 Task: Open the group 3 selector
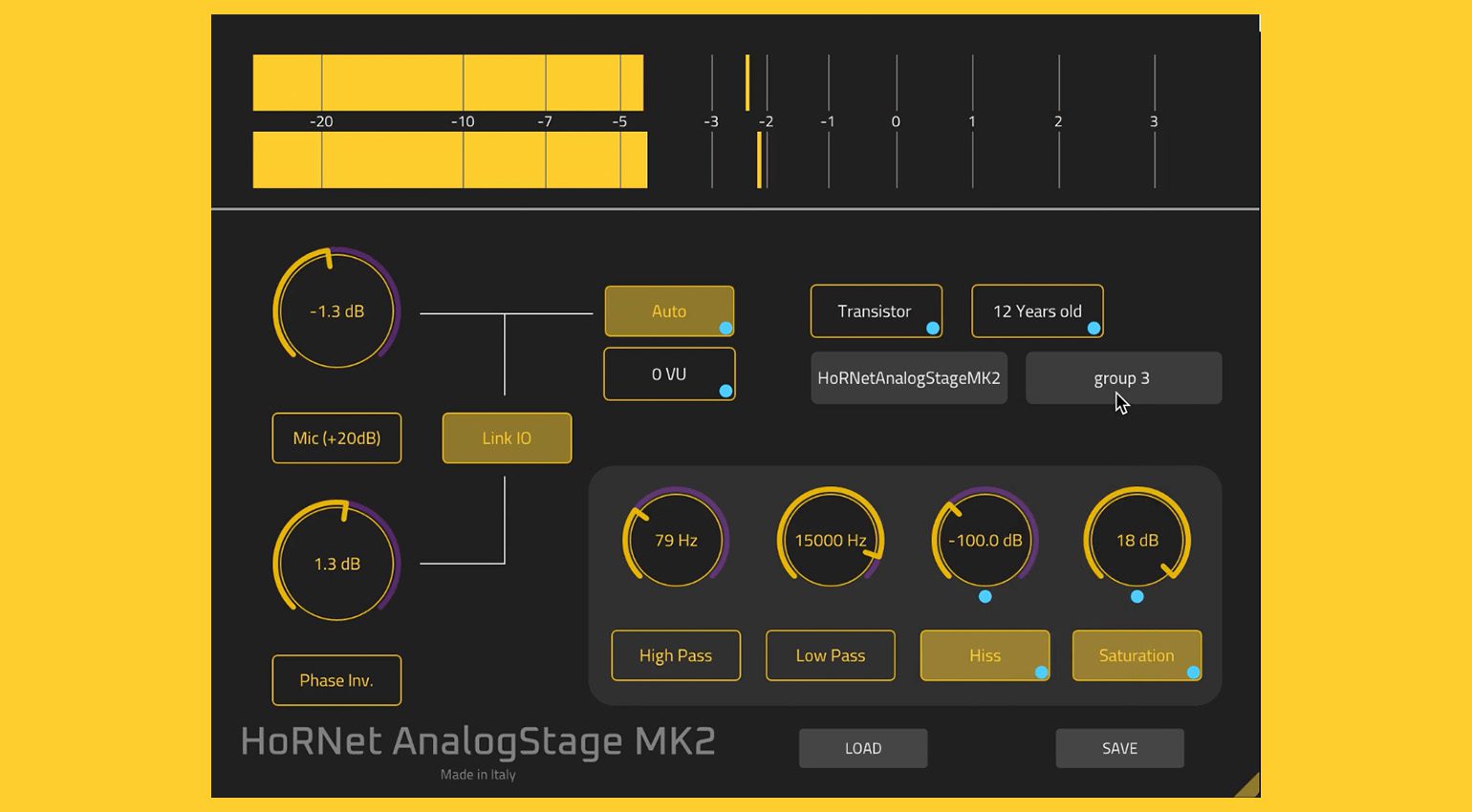click(x=1122, y=378)
